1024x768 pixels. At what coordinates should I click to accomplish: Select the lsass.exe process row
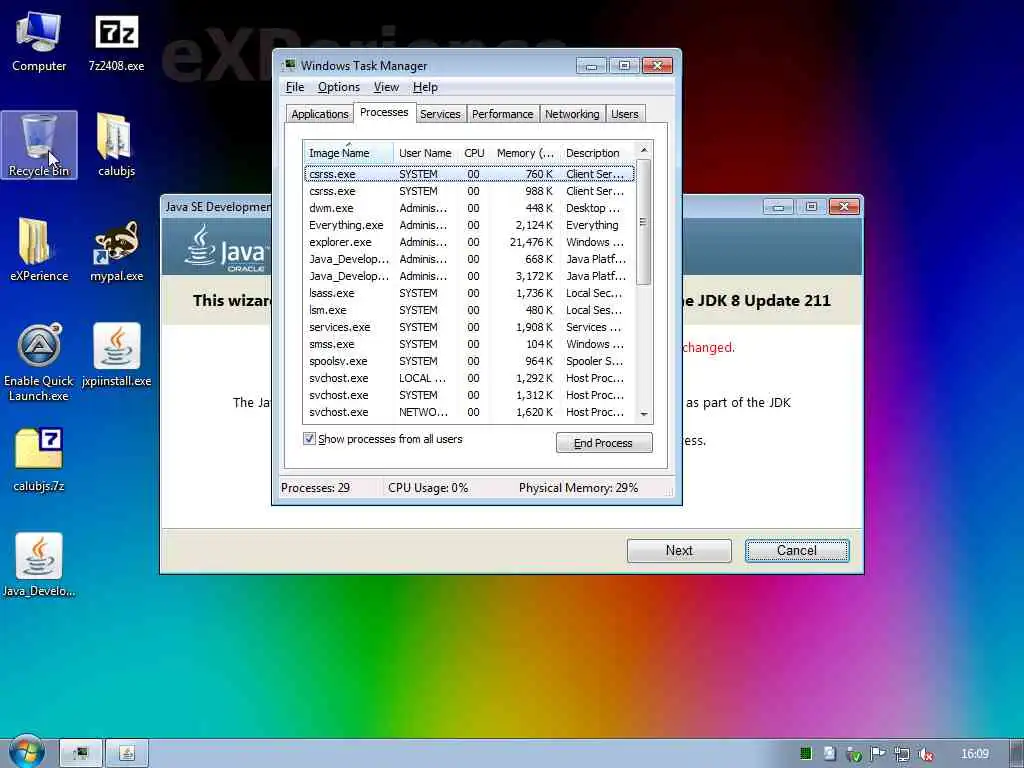tap(469, 293)
